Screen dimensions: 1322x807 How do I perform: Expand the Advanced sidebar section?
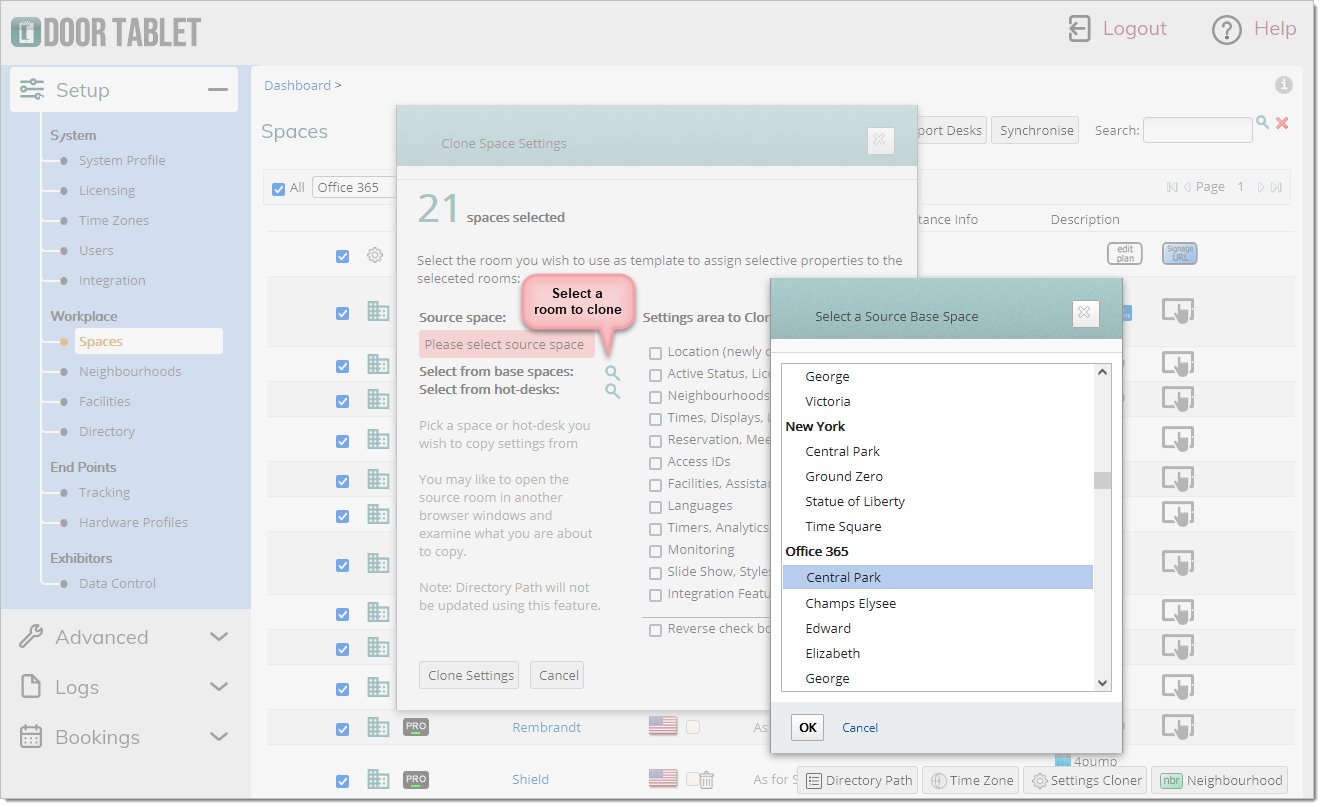(218, 637)
